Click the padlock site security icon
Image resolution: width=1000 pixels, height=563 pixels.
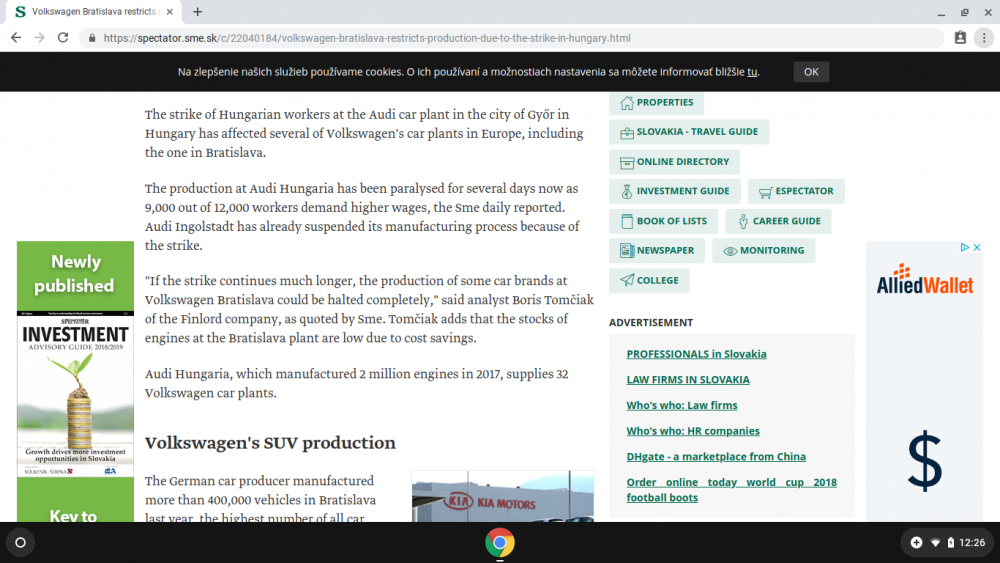tap(92, 38)
